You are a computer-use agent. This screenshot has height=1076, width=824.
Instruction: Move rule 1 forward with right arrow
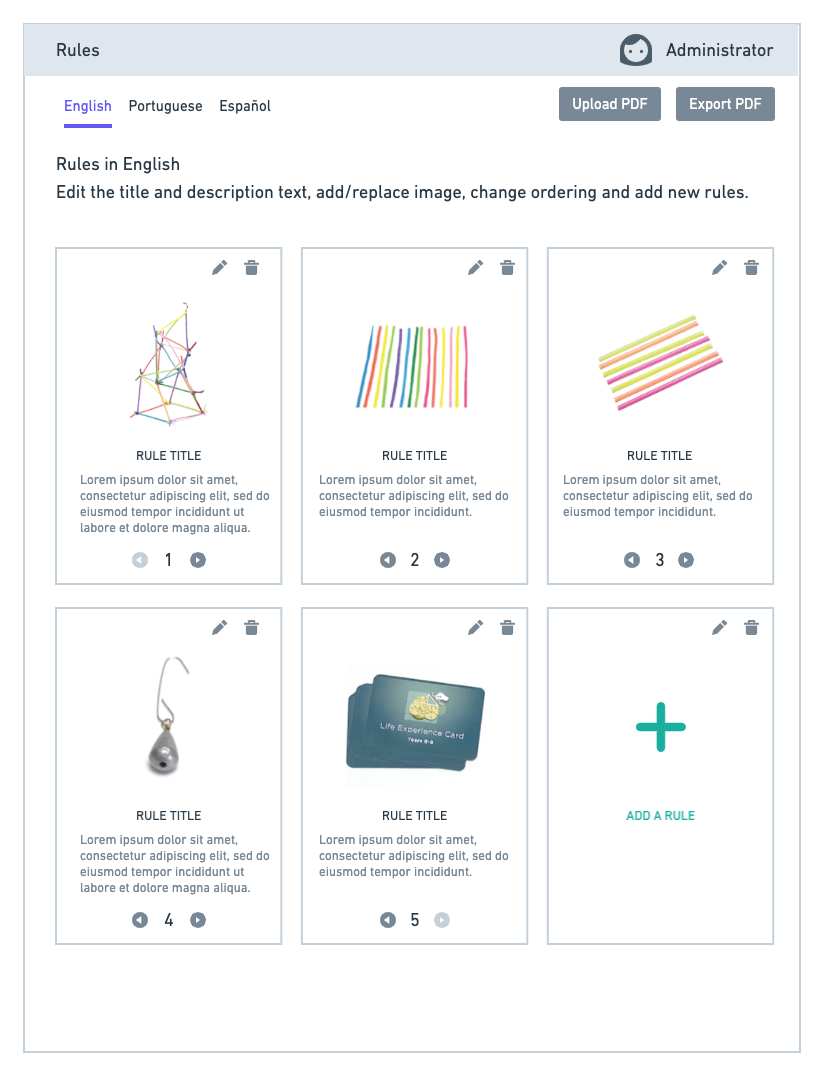(x=198, y=560)
